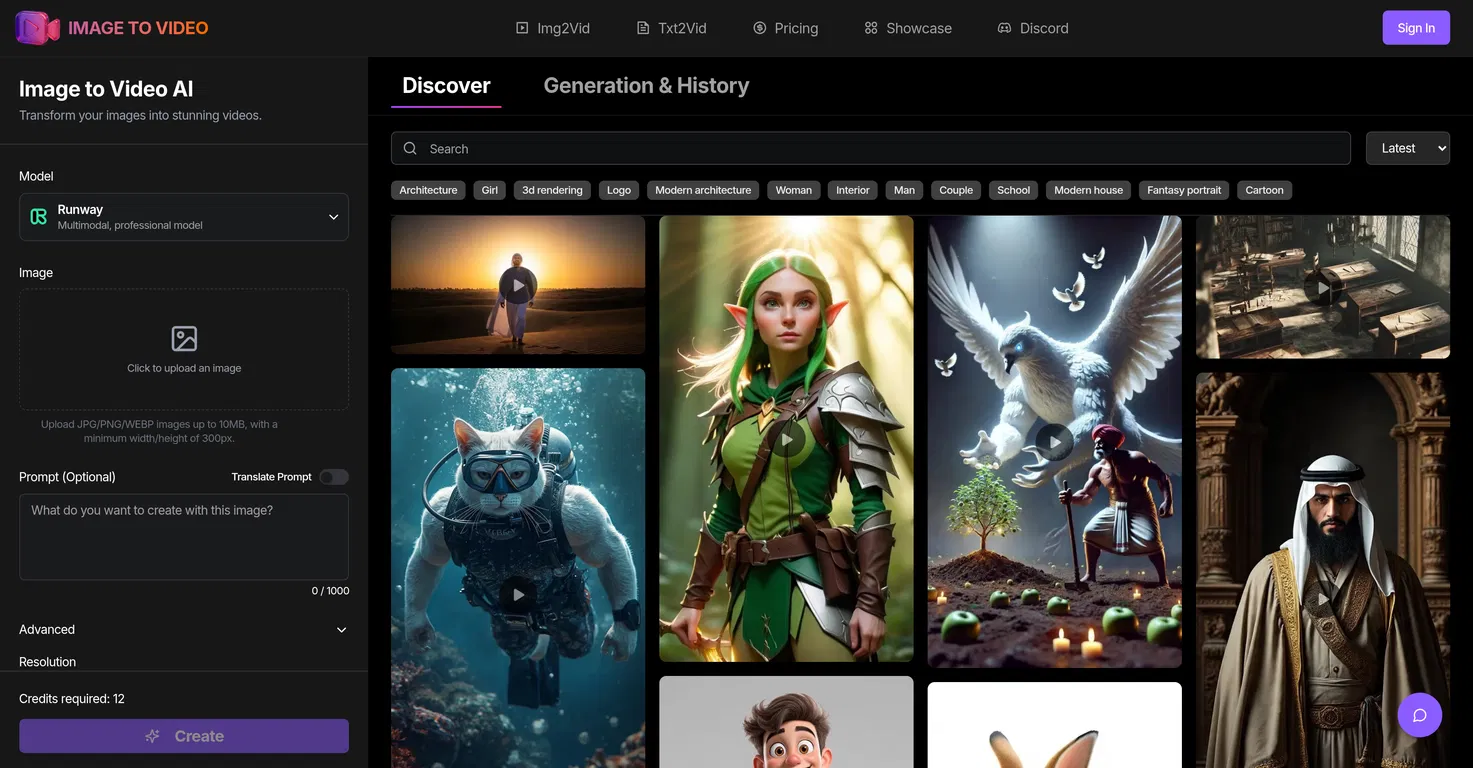Click the Runway model logo icon
Screen dimensions: 1473x768
(x=39, y=217)
